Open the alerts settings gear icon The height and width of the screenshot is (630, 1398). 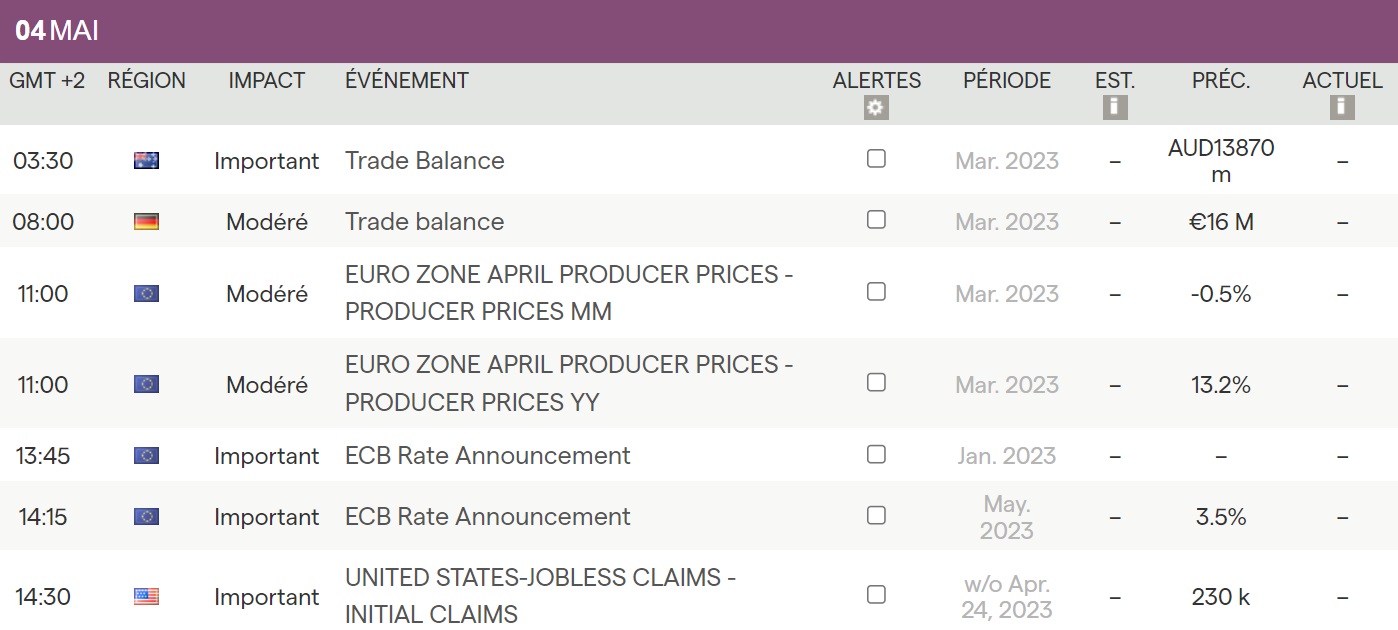pos(876,108)
